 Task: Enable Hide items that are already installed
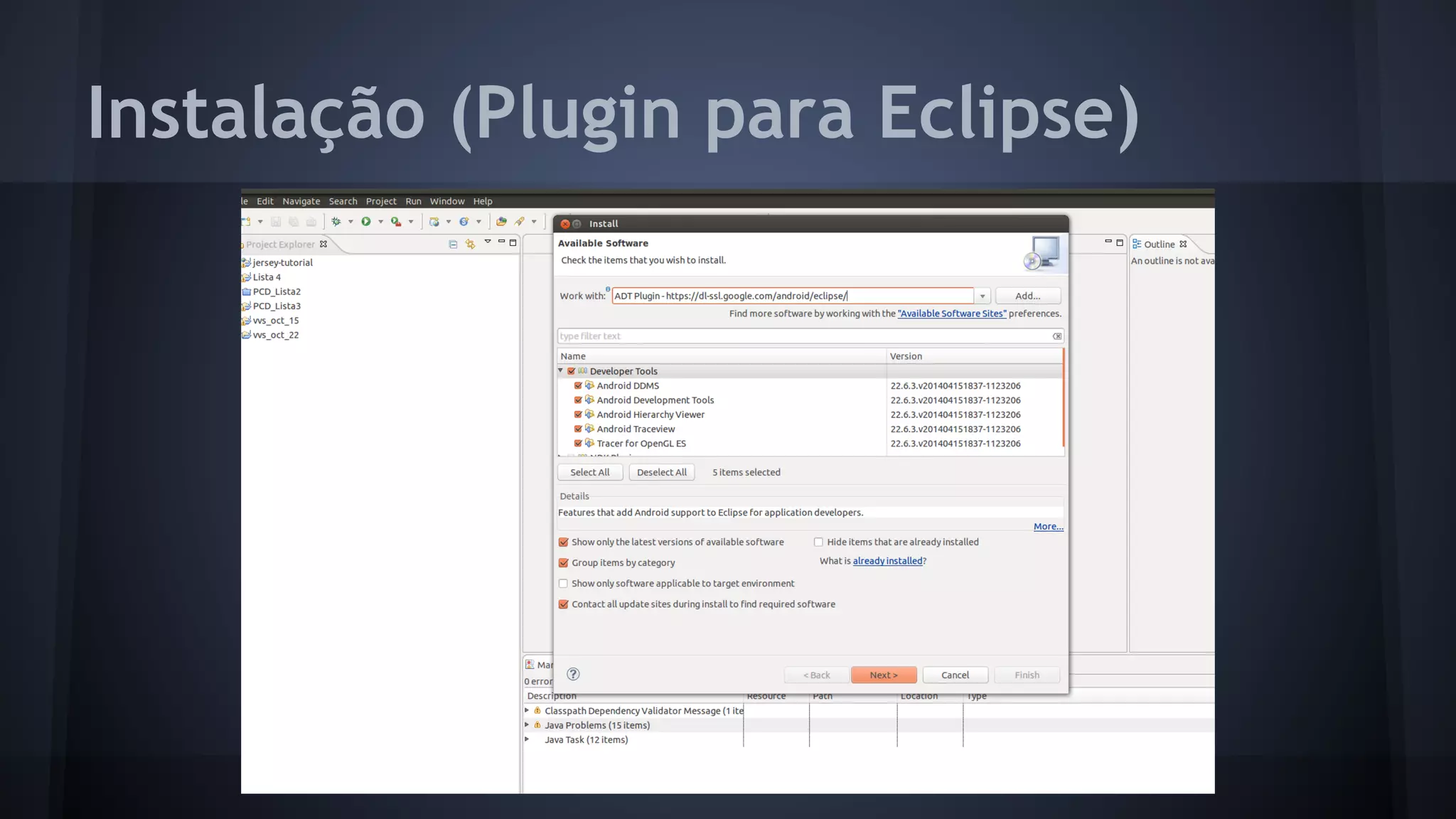click(x=818, y=542)
